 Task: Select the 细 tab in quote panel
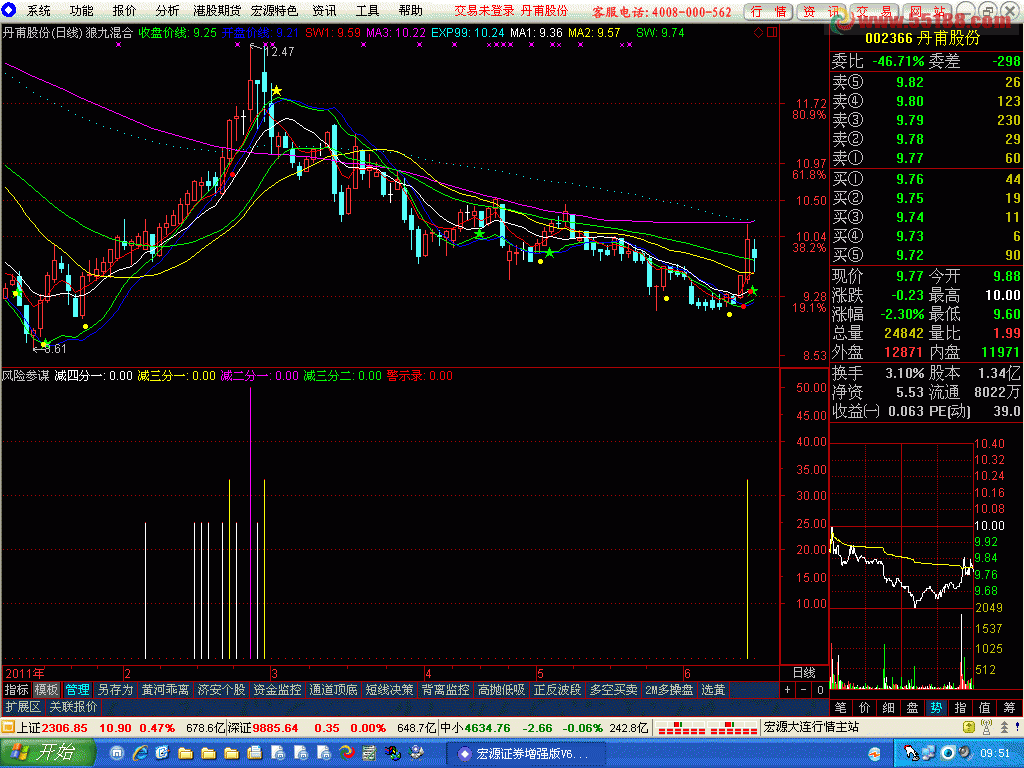[x=889, y=707]
